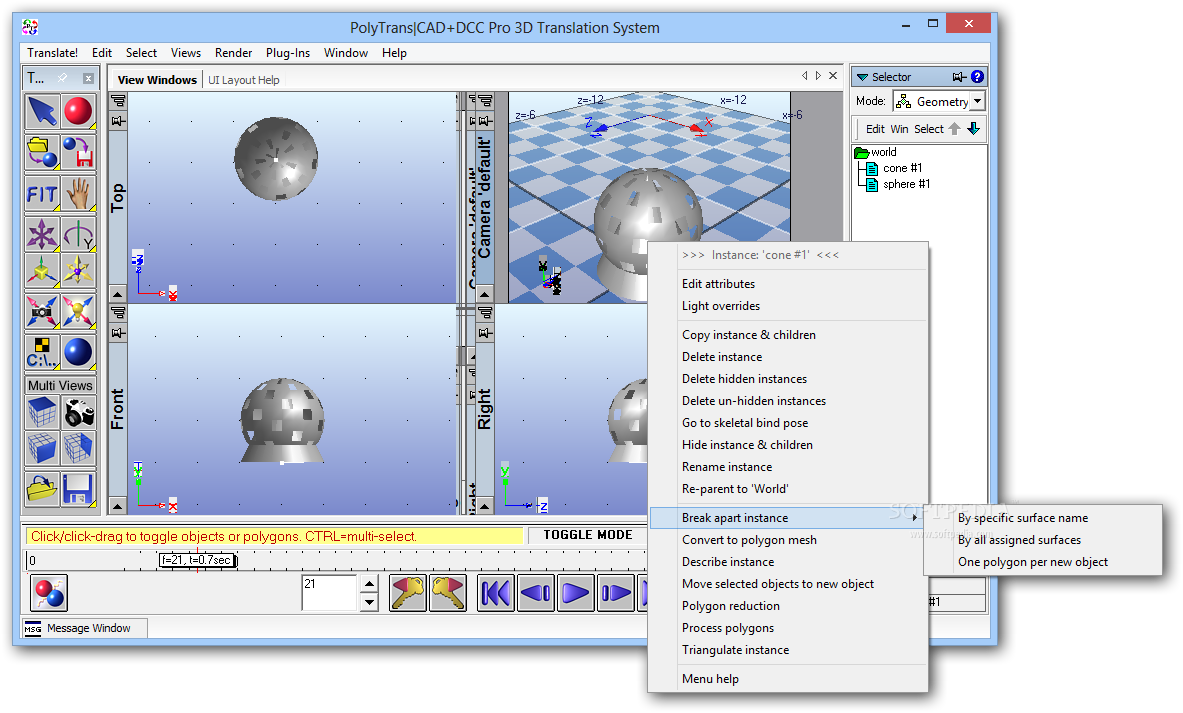The height and width of the screenshot is (713, 1183).
Task: Click the blue floppy disk save icon
Action: point(78,489)
